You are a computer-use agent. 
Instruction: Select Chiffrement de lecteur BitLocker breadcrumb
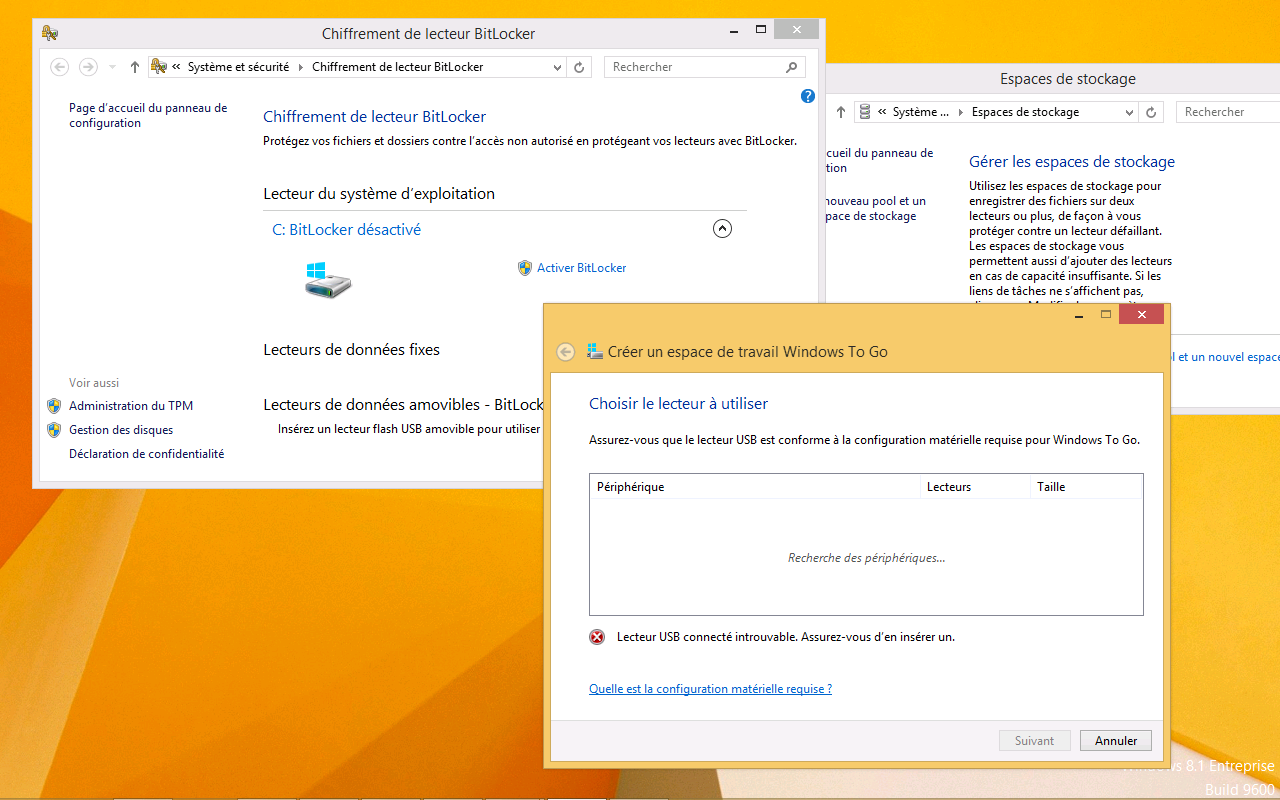point(397,67)
